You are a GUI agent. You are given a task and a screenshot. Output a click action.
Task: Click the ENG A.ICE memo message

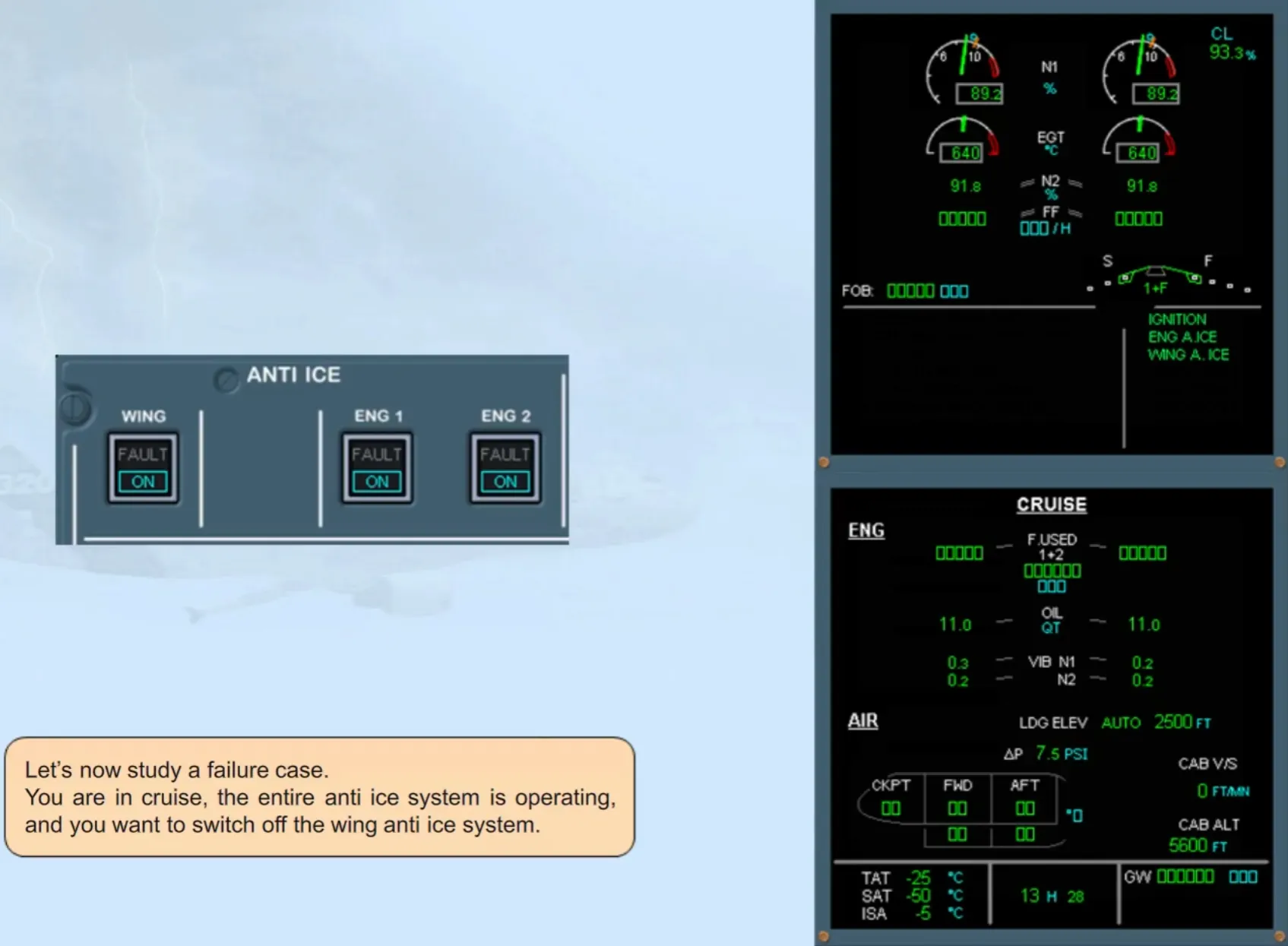pos(1182,337)
